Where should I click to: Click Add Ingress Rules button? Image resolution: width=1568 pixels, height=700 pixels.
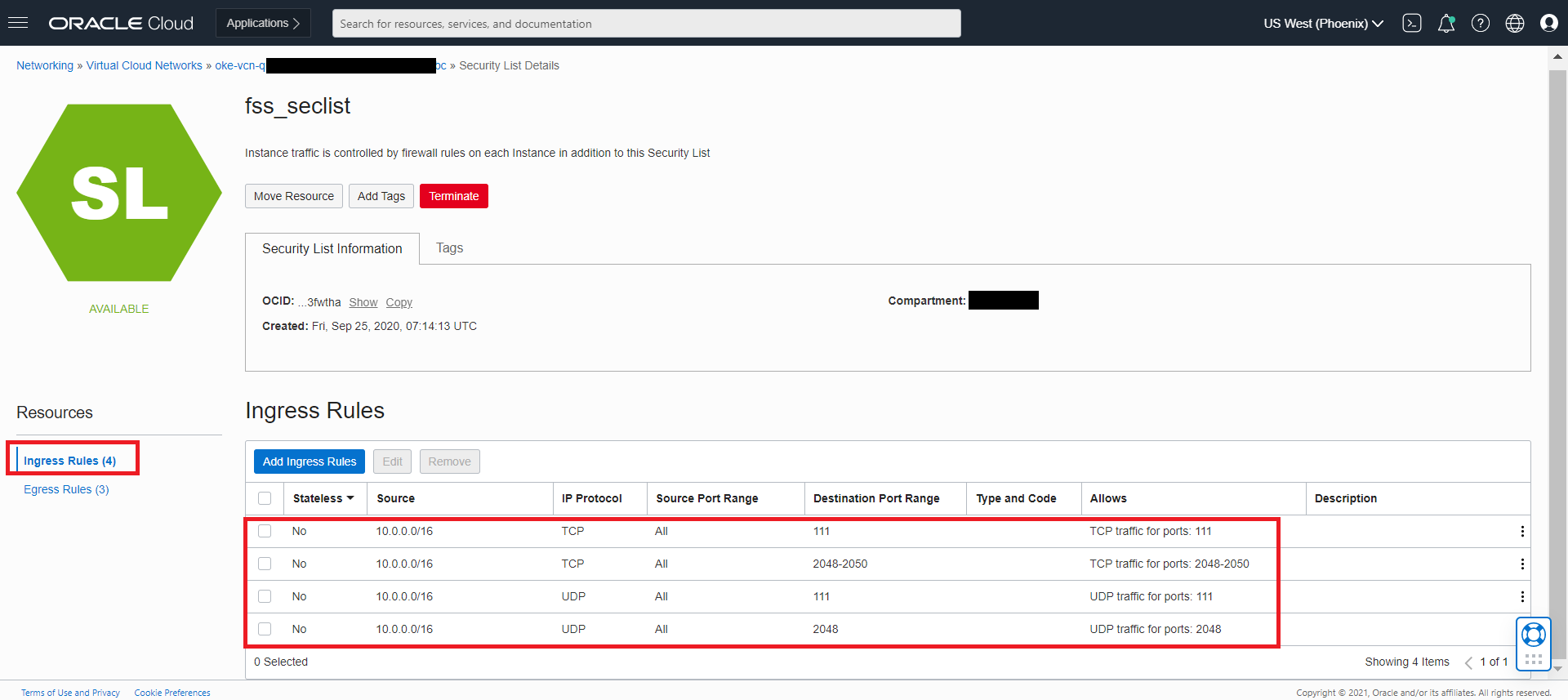[310, 461]
